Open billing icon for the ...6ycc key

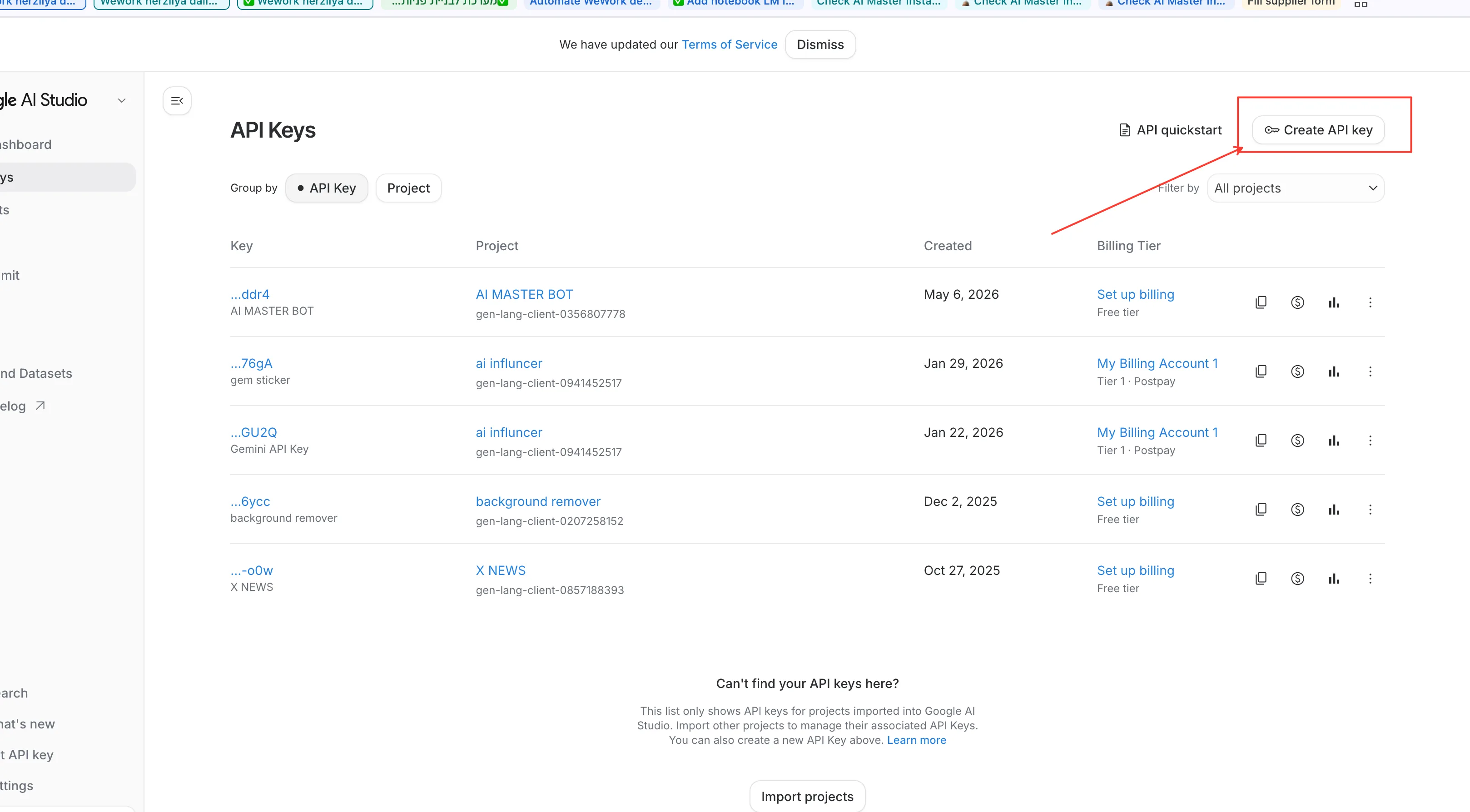click(1298, 510)
